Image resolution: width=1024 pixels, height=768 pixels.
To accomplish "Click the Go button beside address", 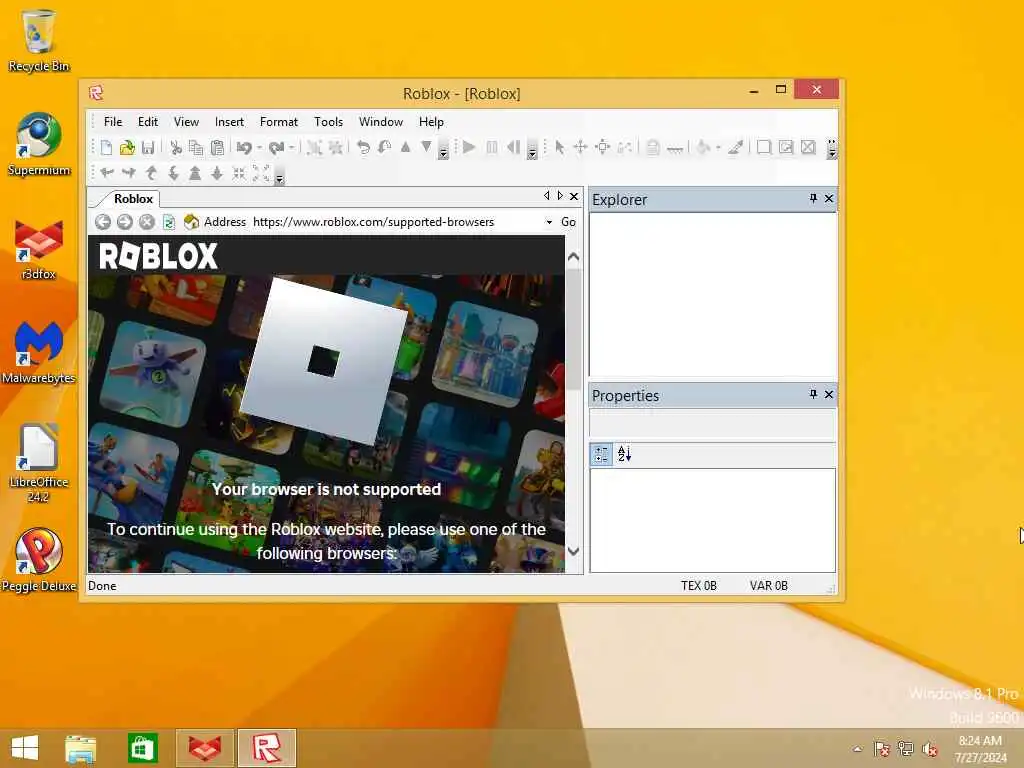I will pyautogui.click(x=568, y=222).
